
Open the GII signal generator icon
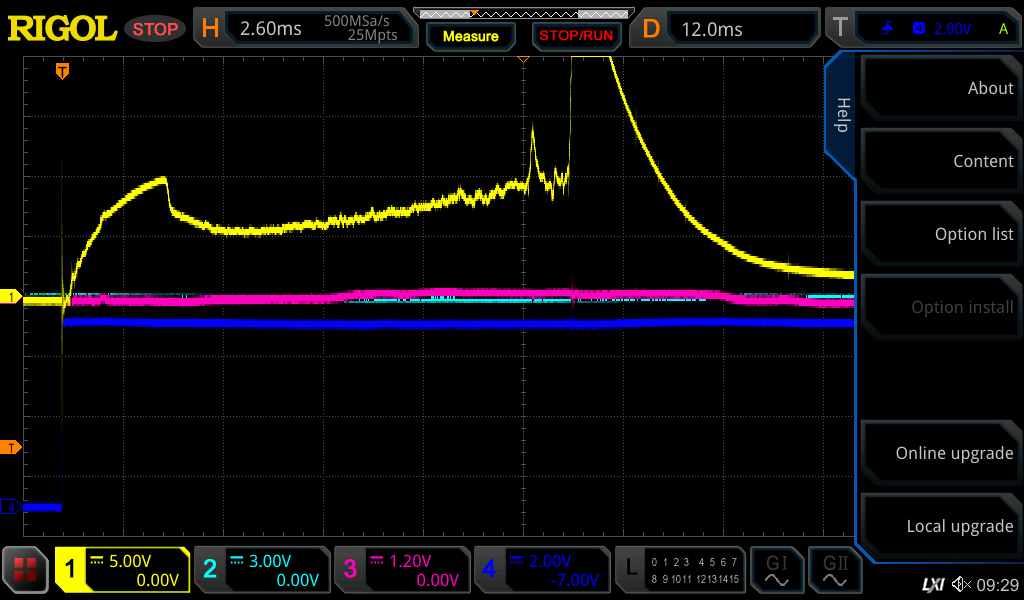(835, 570)
